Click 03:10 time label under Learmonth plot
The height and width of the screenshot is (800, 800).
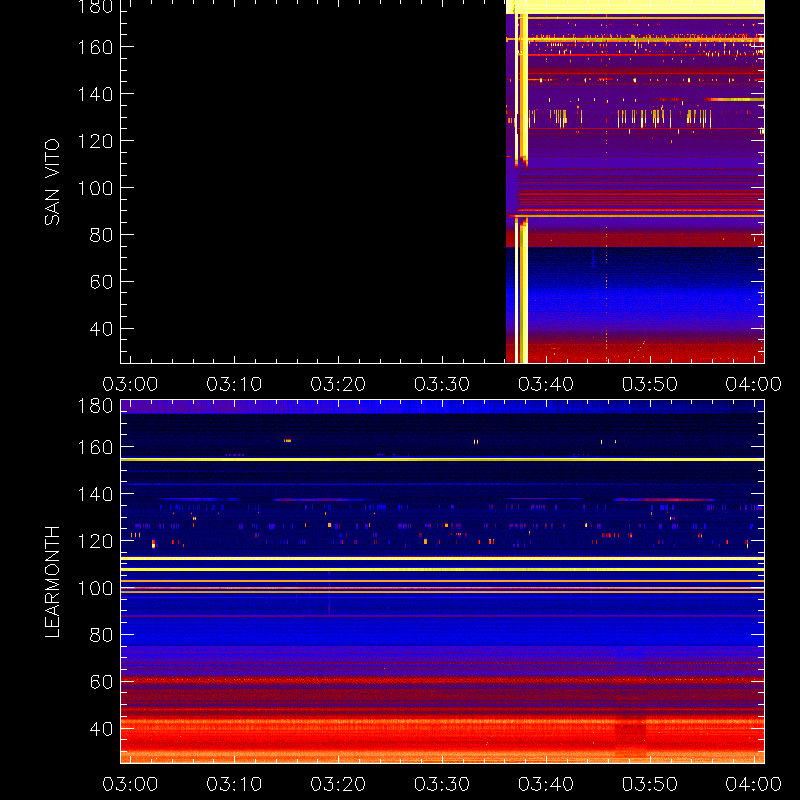[234, 784]
